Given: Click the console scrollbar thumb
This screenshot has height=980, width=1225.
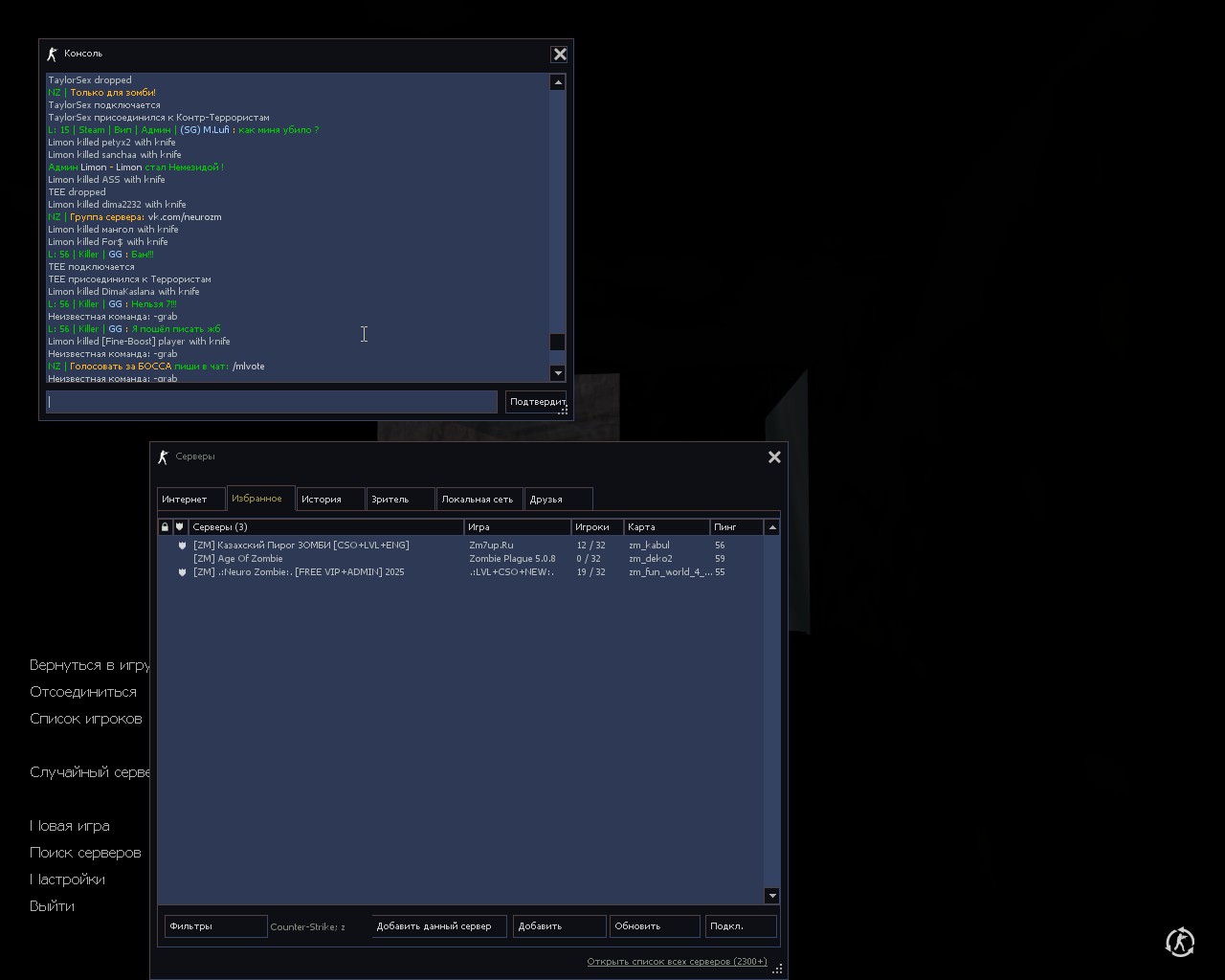Looking at the screenshot, I should tap(557, 343).
